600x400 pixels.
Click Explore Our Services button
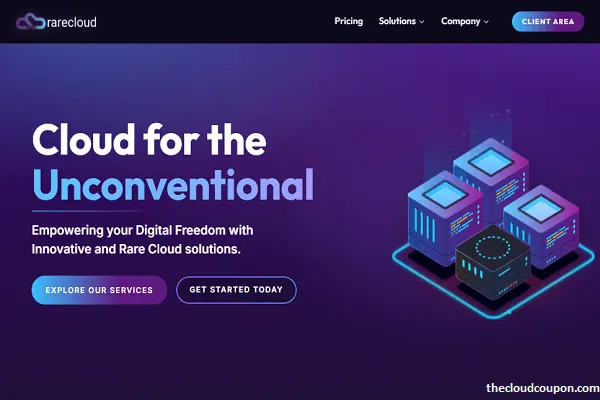tap(99, 290)
